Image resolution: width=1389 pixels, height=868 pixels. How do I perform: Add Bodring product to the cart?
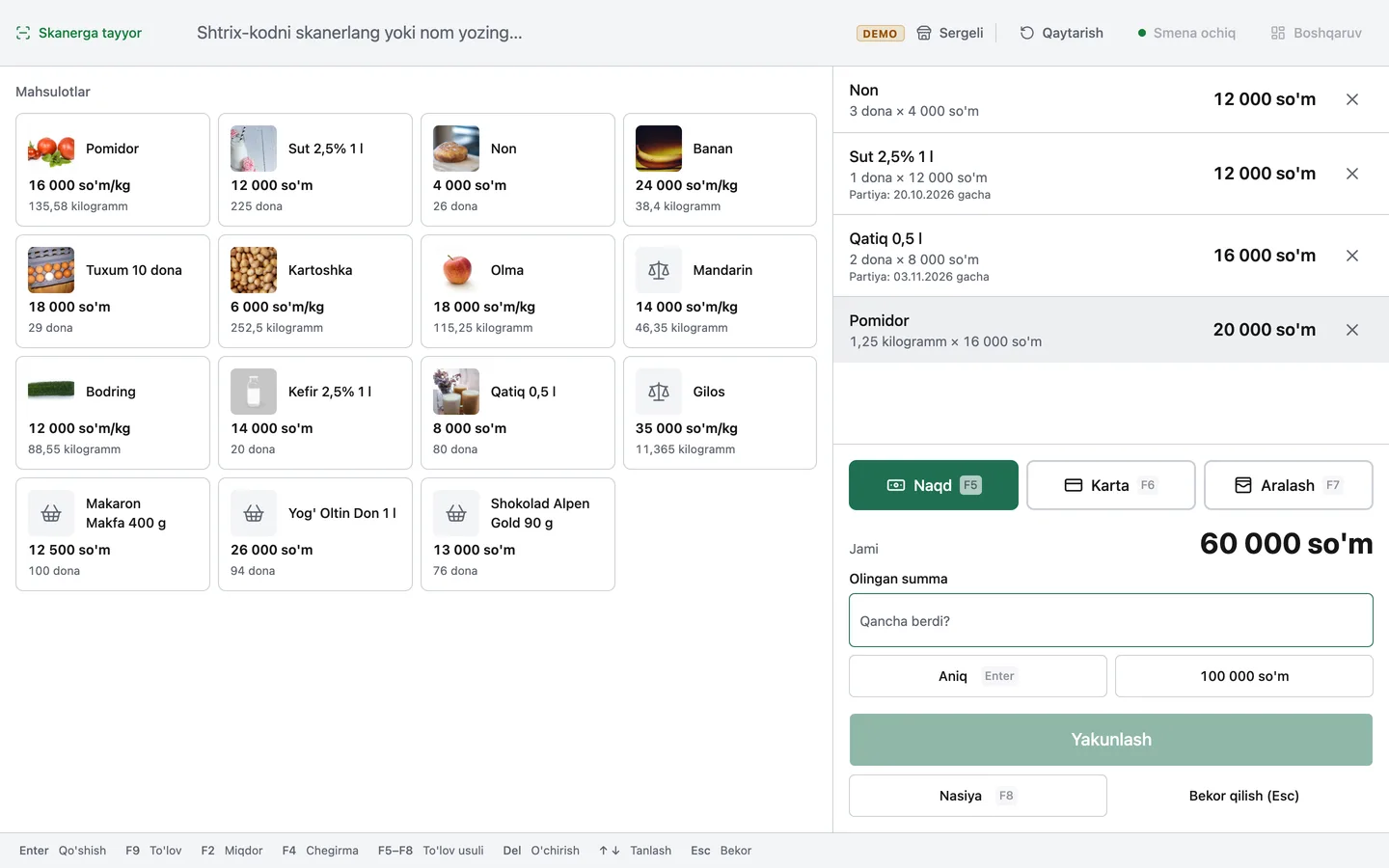coord(113,413)
